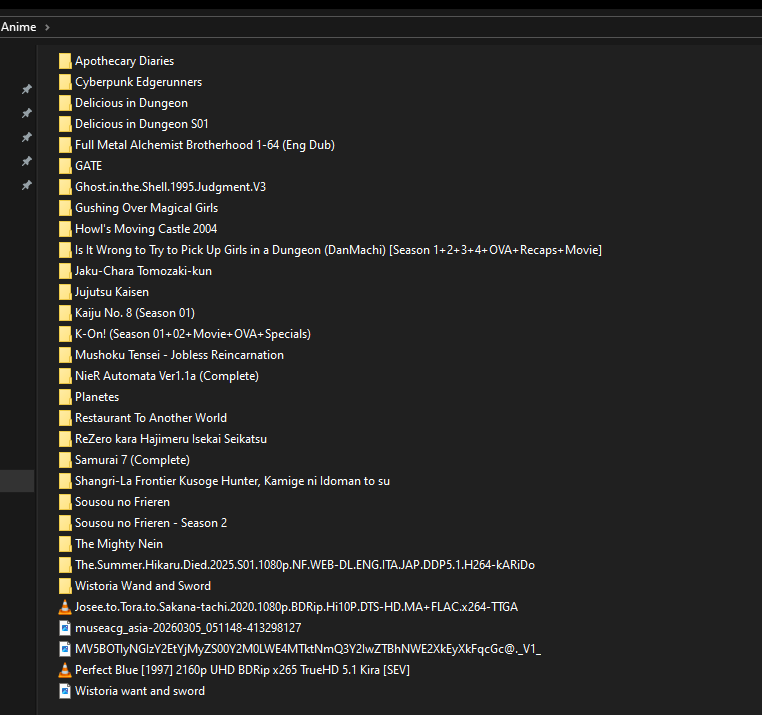Click the image icon for Wistoria want and sword
This screenshot has width=762, height=715.
65,691
